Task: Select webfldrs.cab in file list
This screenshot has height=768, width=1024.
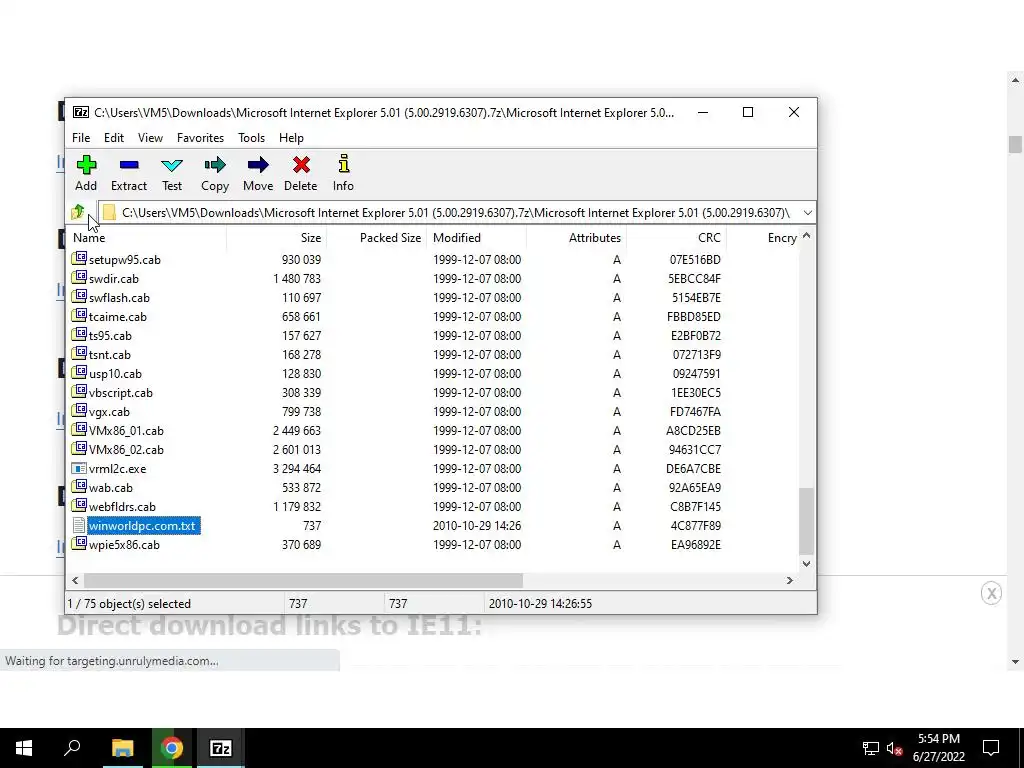Action: pyautogui.click(x=122, y=506)
